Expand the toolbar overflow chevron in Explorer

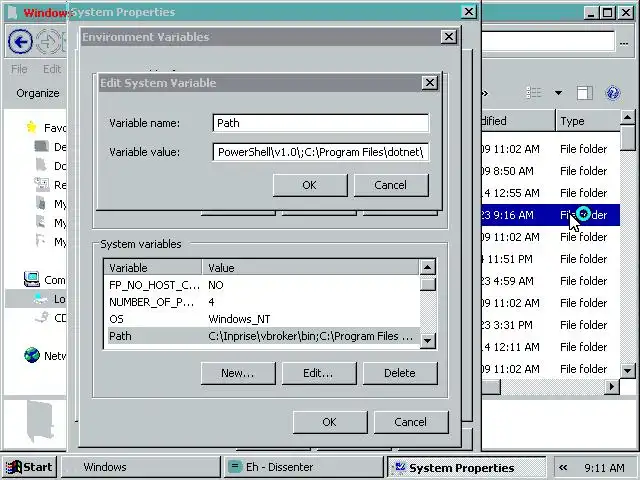[x=485, y=93]
